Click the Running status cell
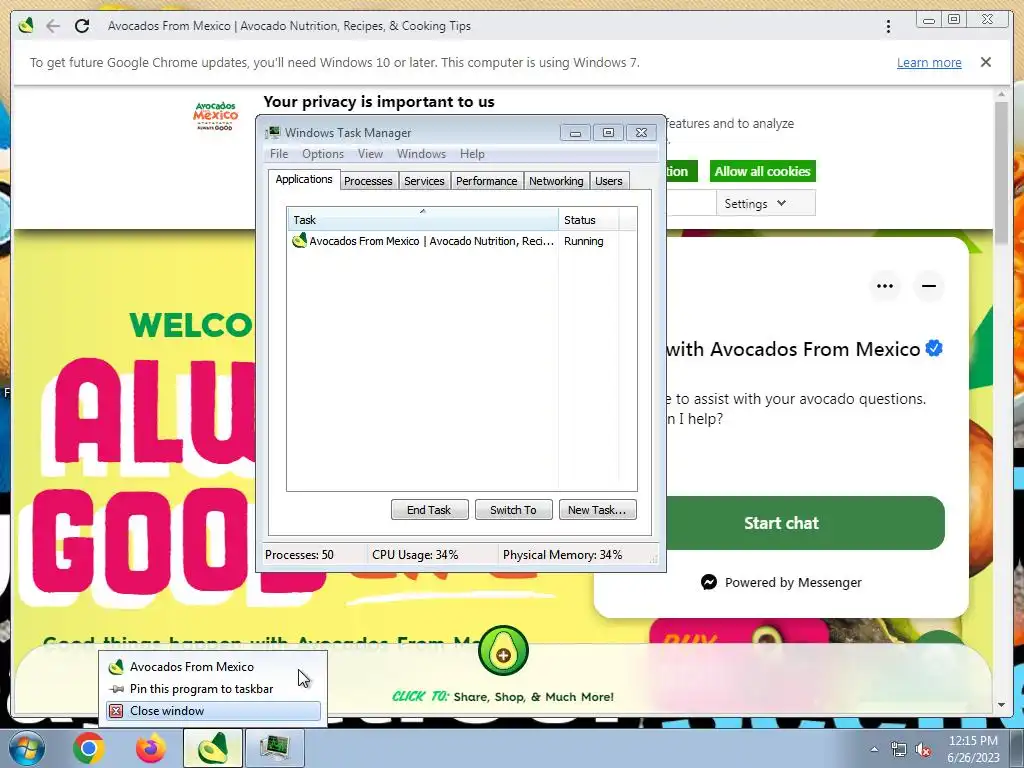The image size is (1024, 768). (x=584, y=241)
